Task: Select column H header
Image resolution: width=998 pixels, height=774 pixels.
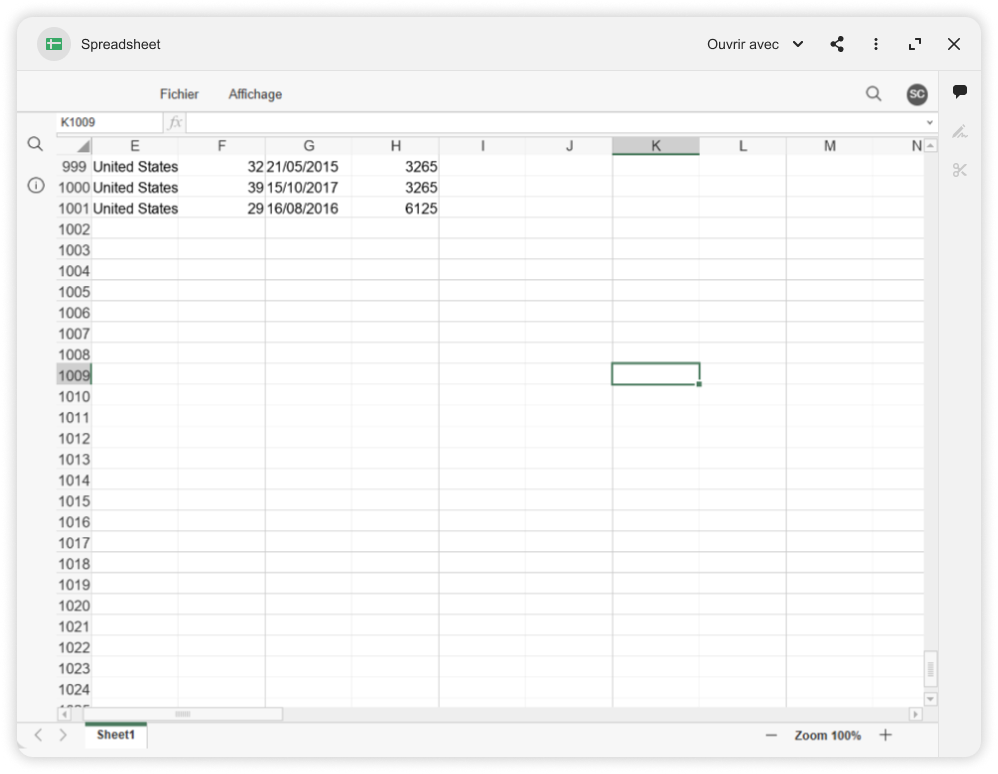Action: (395, 146)
